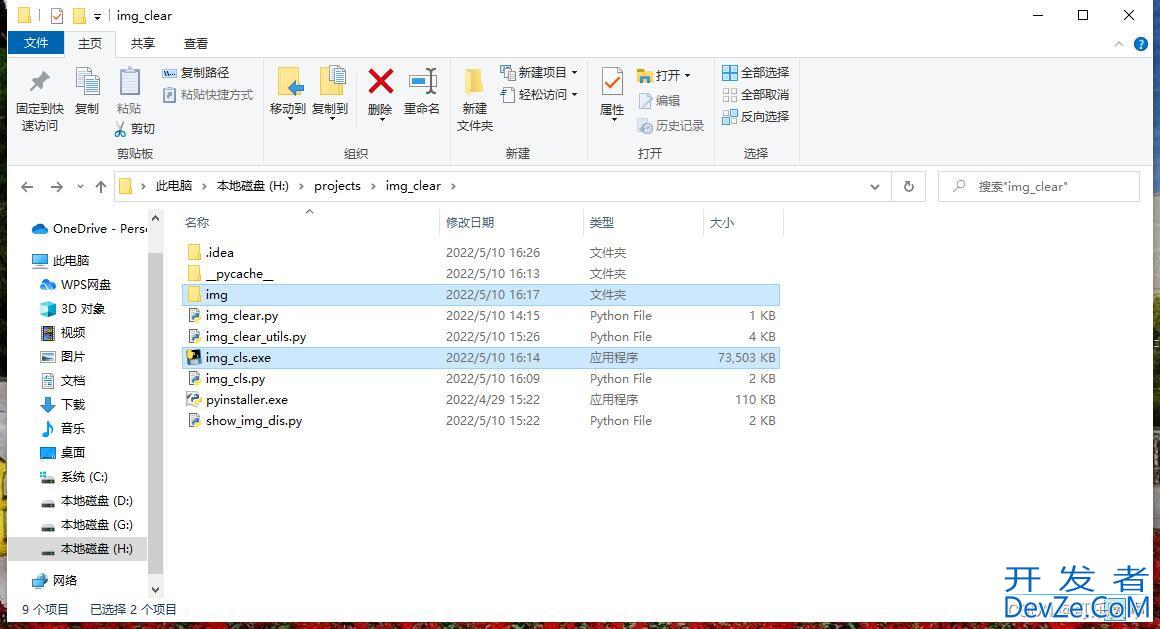Image resolution: width=1160 pixels, height=629 pixels.
Task: Click Select none (全部取消)
Action: click(755, 95)
